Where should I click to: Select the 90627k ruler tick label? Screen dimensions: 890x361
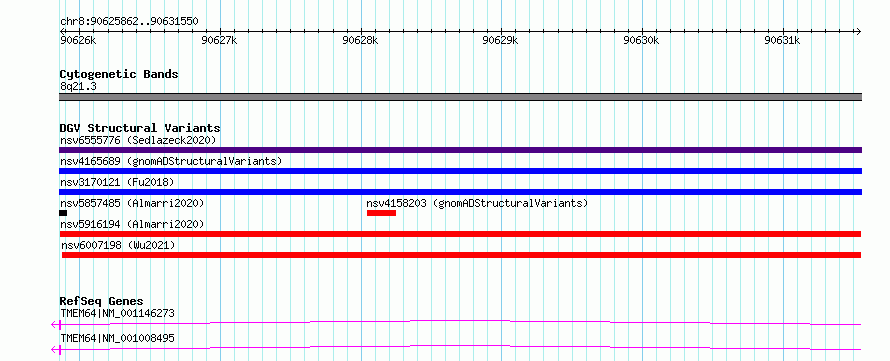click(219, 40)
